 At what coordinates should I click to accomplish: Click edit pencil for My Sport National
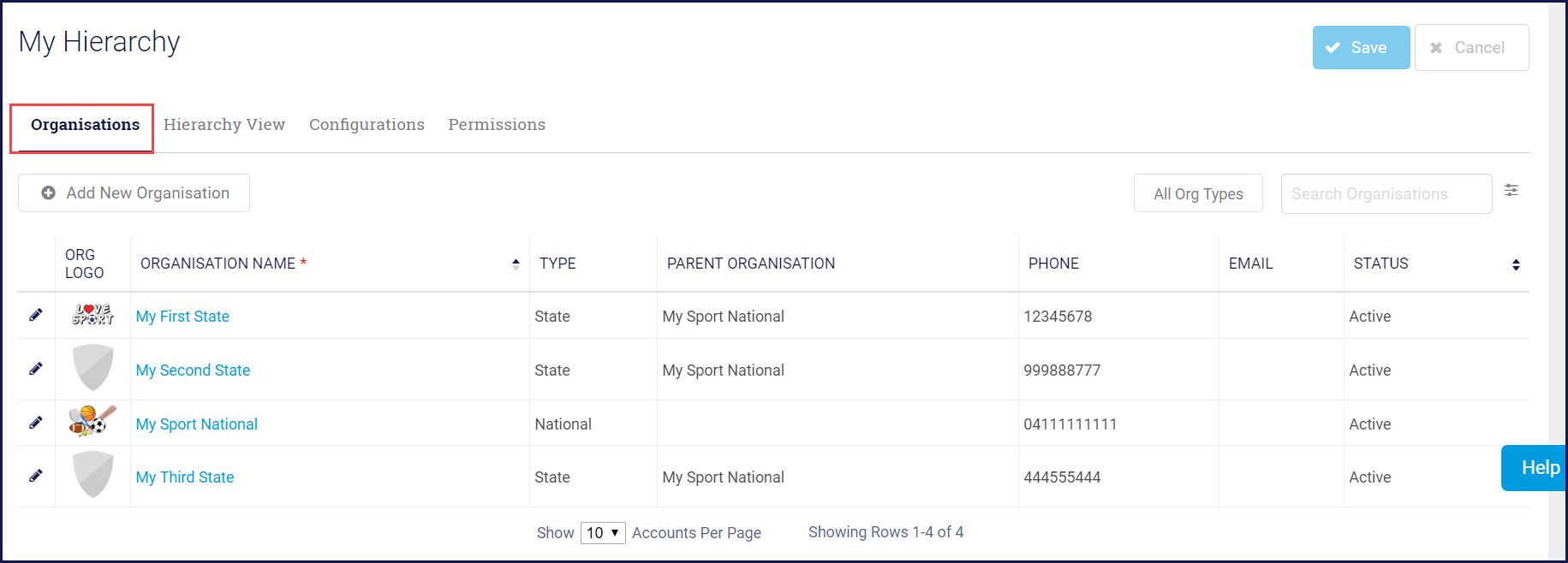(36, 423)
